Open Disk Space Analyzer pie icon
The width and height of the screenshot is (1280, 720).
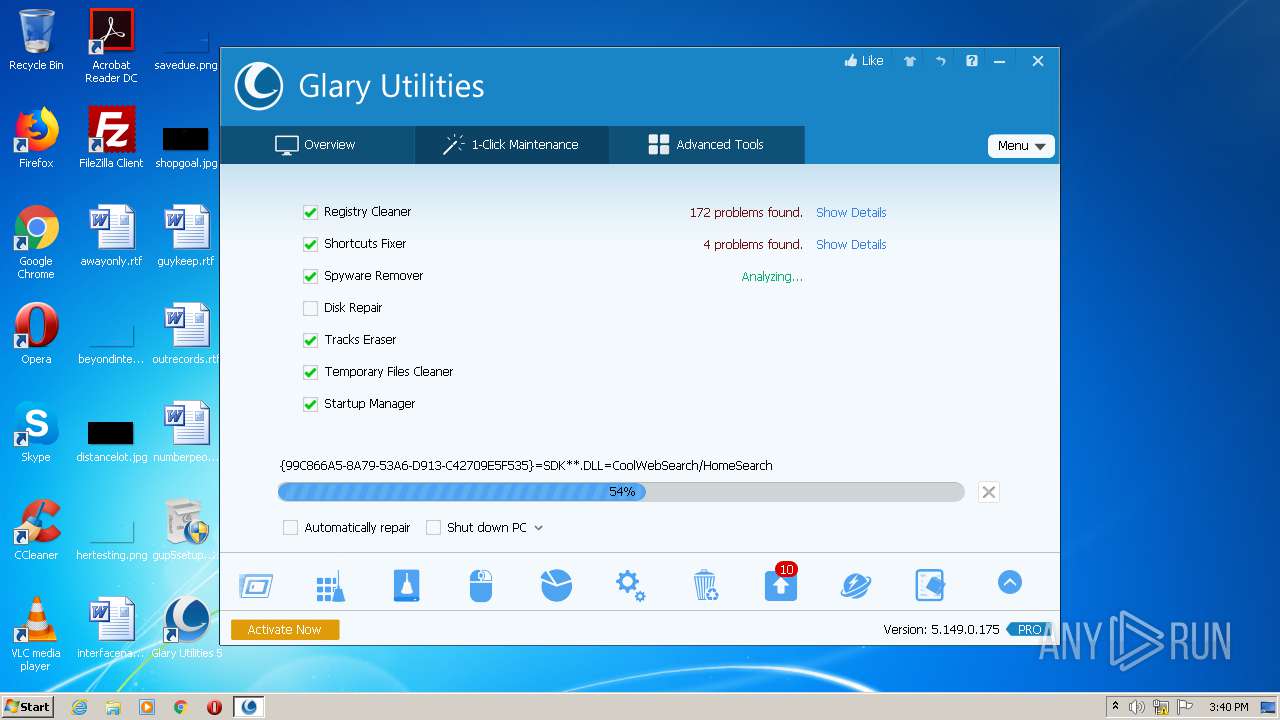point(556,585)
